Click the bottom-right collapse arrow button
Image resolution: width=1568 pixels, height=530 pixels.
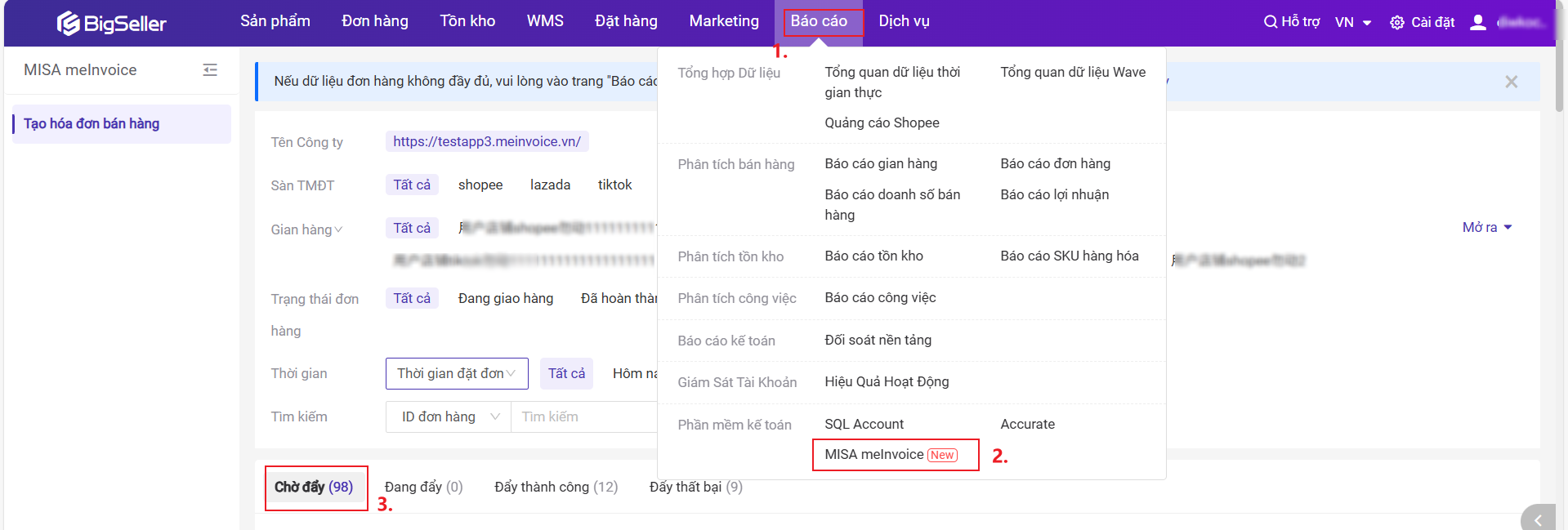(x=1539, y=519)
